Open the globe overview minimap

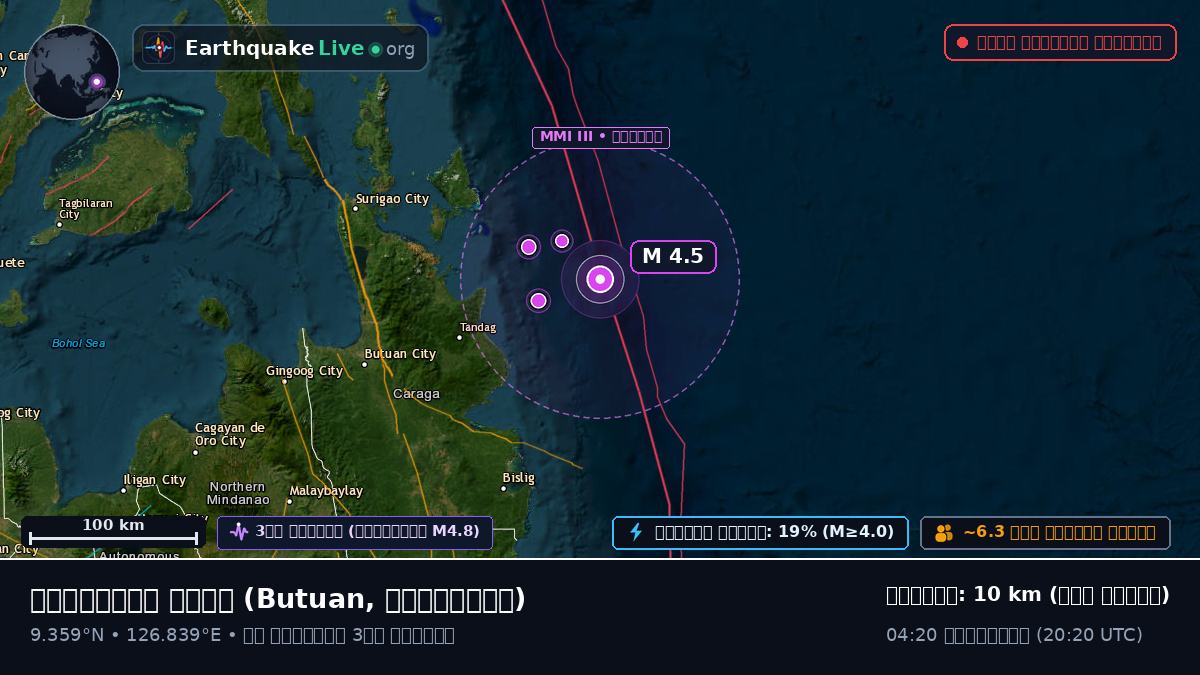tap(72, 72)
